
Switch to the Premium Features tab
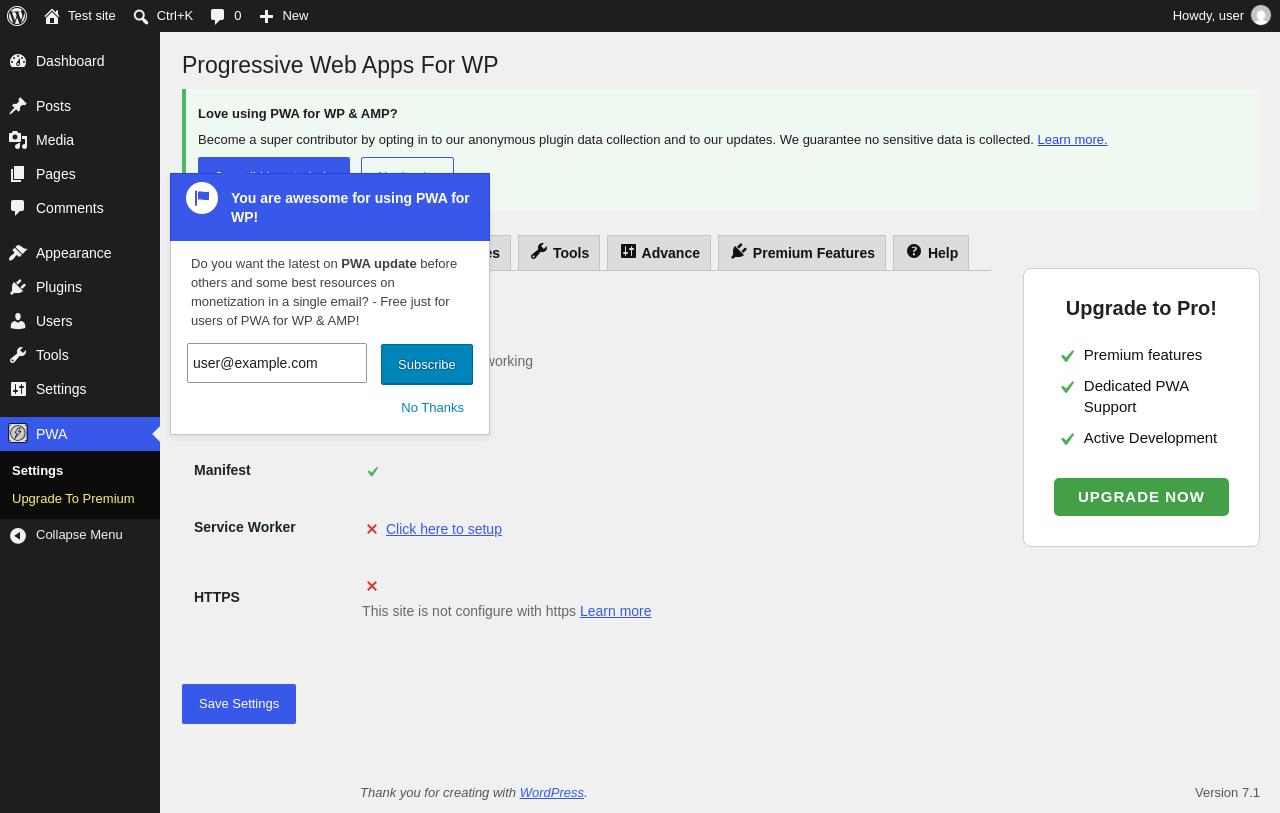[802, 253]
